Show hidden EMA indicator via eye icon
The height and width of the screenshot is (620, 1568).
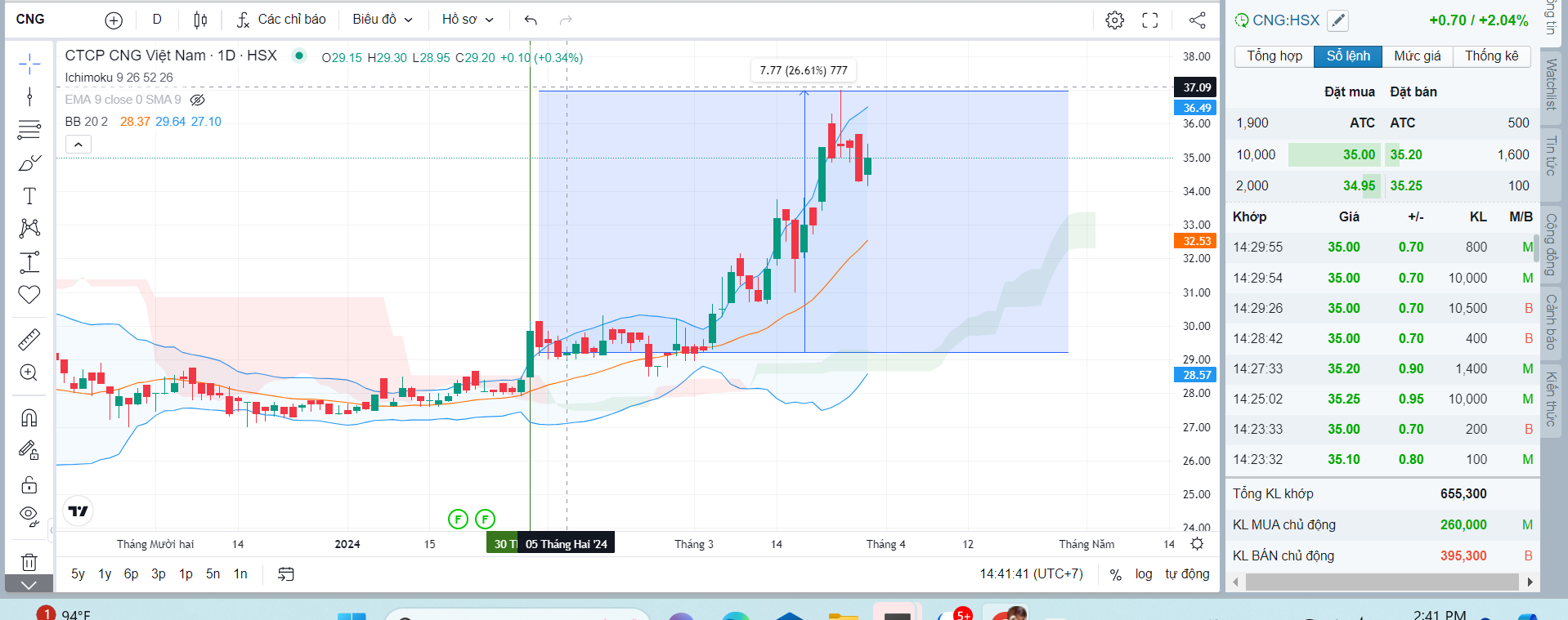197,100
